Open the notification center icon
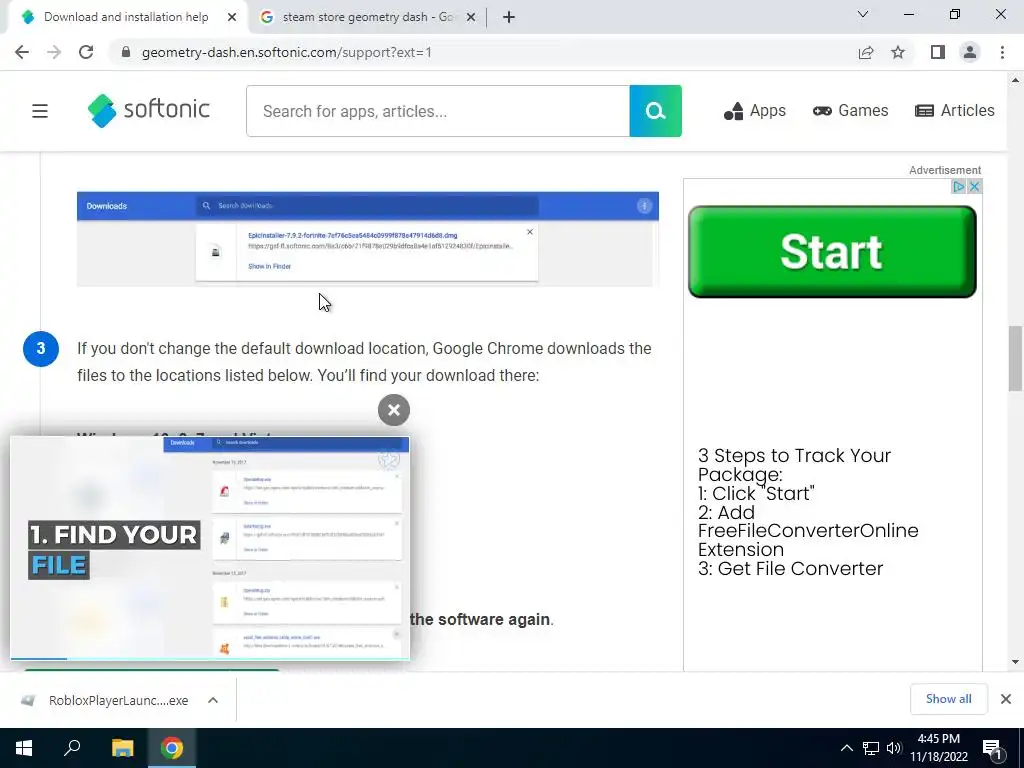 click(993, 749)
